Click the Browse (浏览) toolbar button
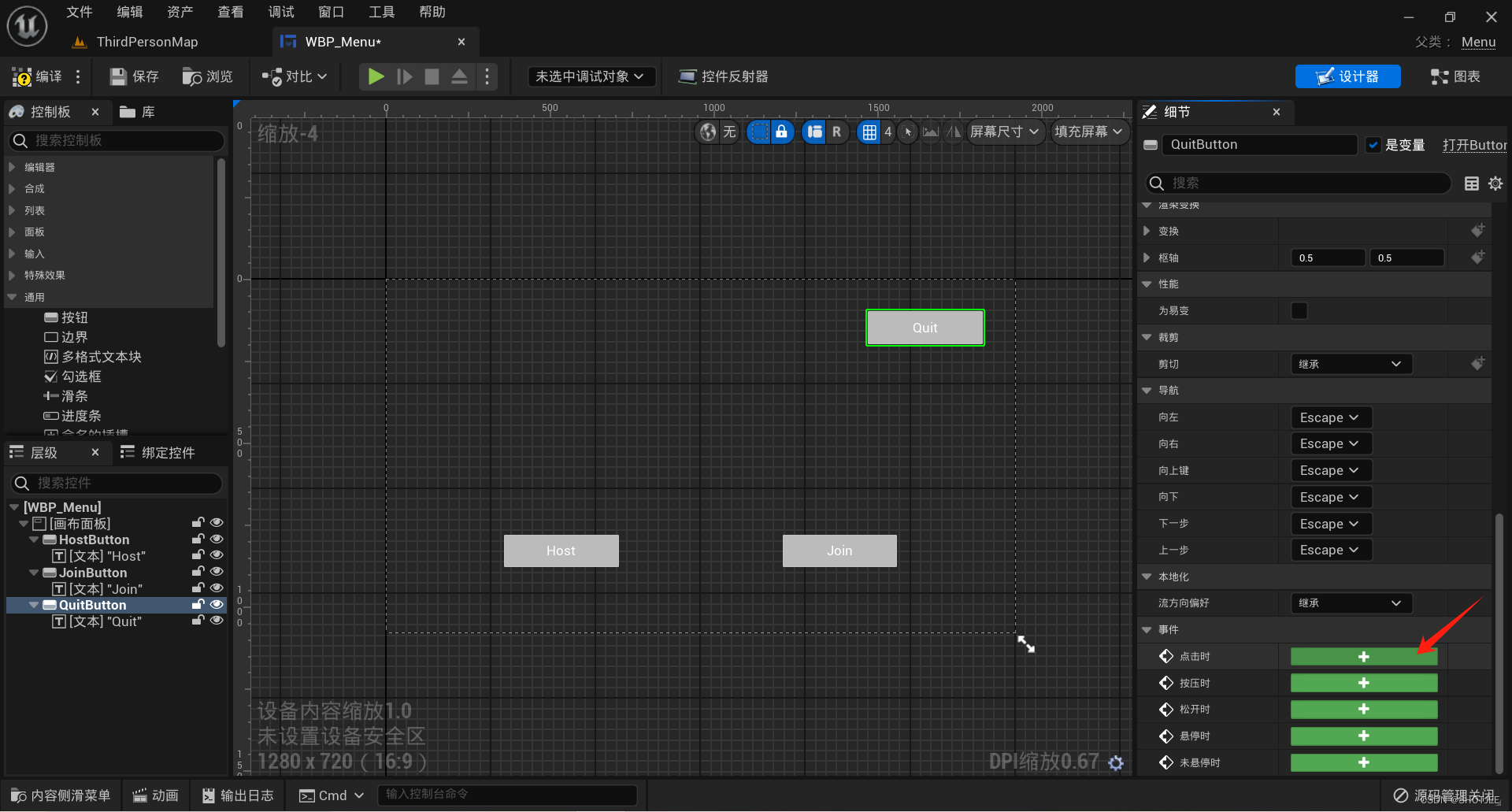This screenshot has height=812, width=1512. 208,76
